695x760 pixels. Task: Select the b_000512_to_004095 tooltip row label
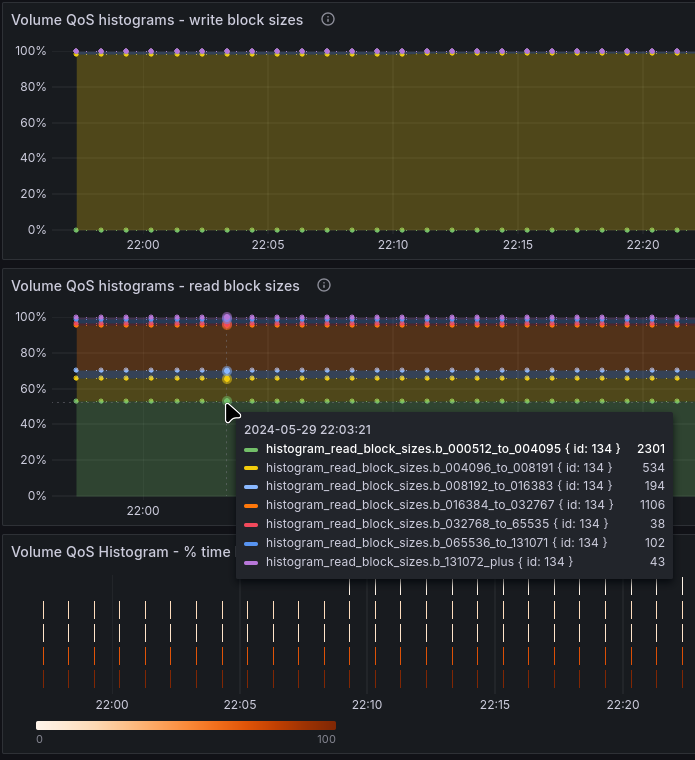[x=443, y=449]
